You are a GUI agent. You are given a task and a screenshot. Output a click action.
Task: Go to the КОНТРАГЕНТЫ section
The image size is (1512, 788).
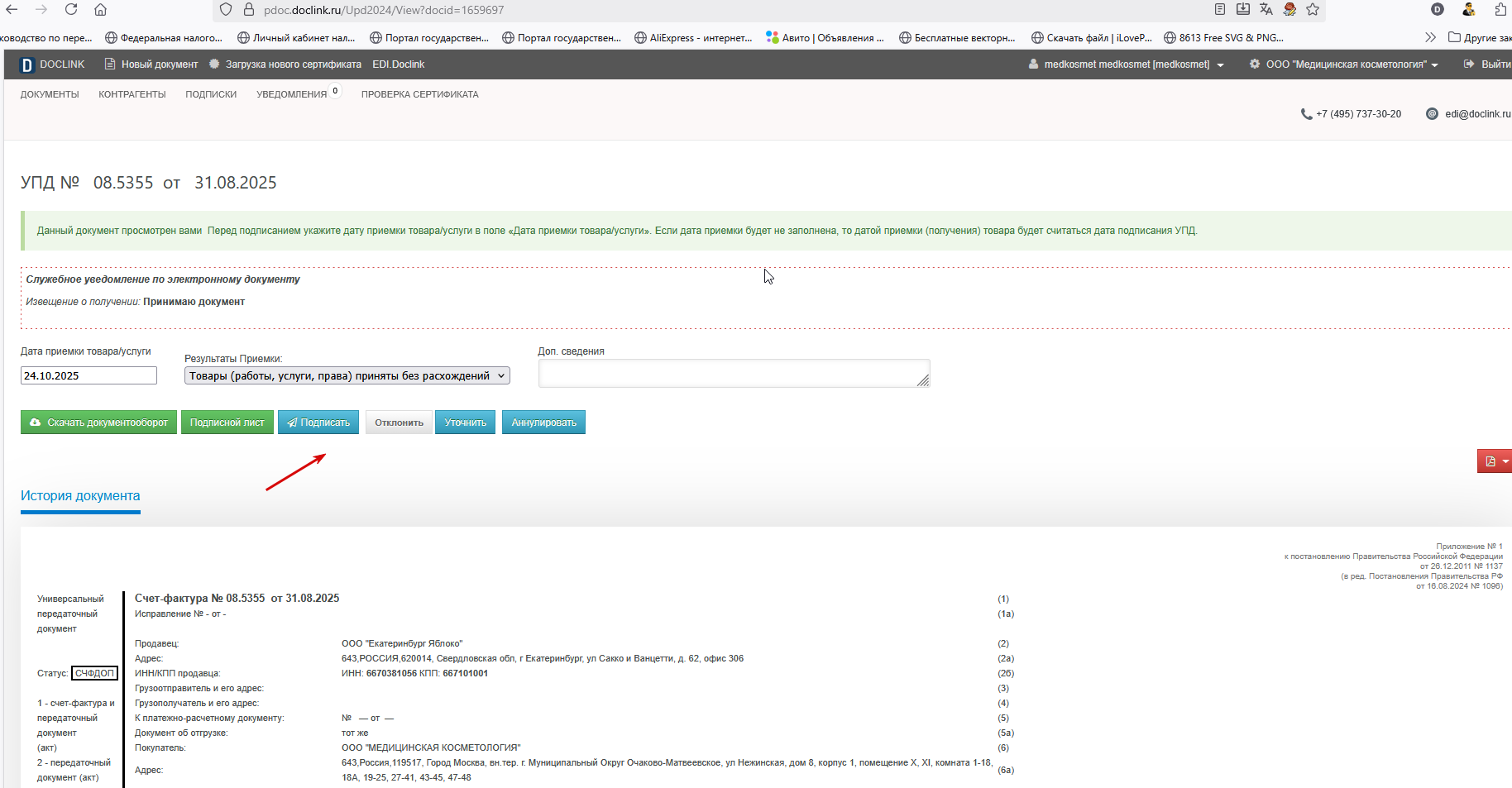(x=132, y=94)
